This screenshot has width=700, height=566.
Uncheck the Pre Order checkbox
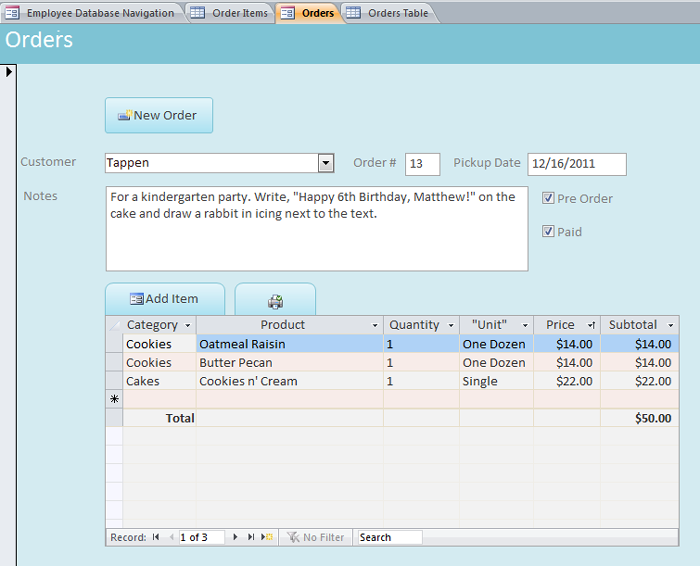[x=548, y=198]
